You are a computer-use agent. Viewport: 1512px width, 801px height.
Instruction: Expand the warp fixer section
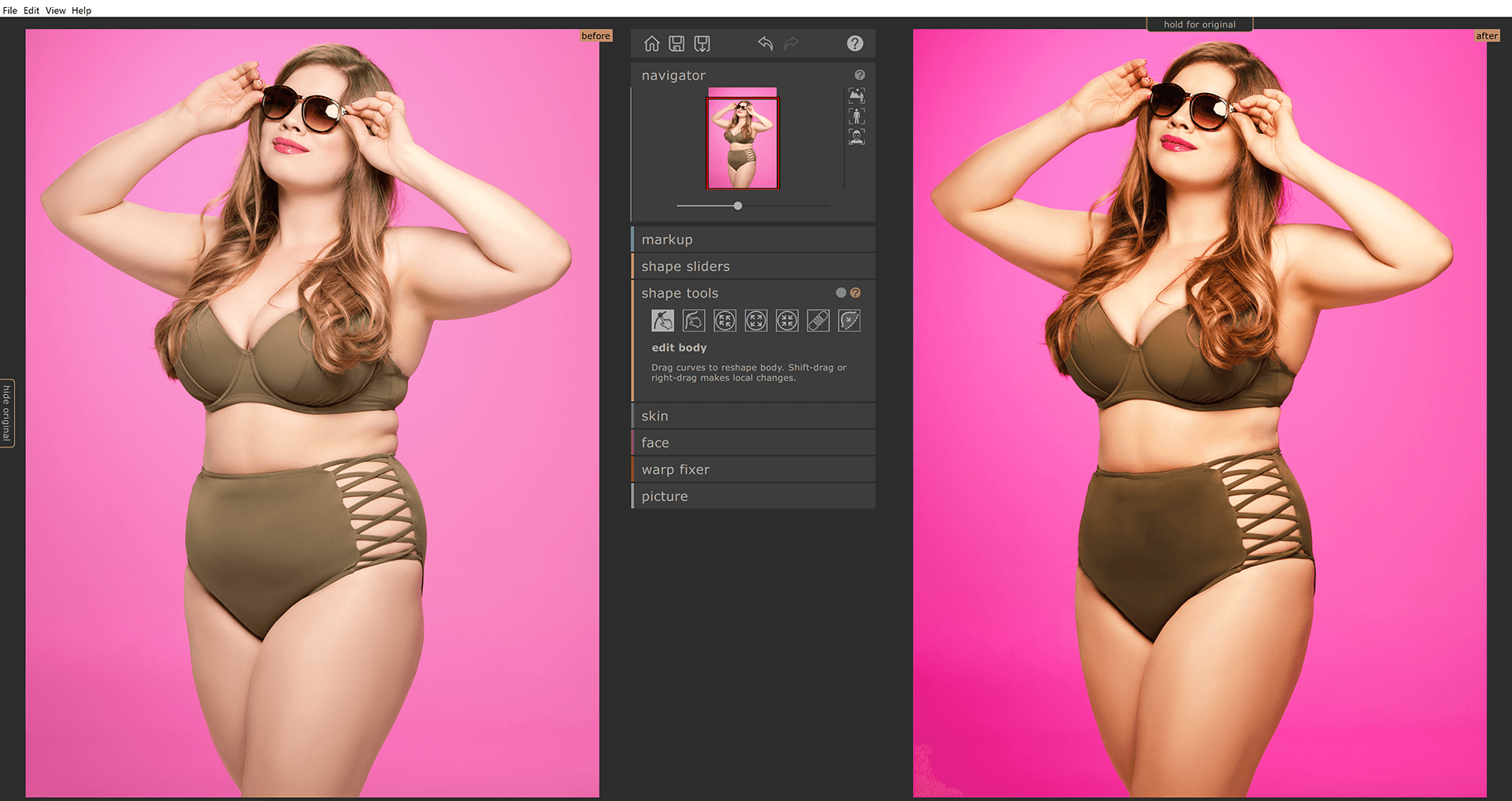(753, 469)
